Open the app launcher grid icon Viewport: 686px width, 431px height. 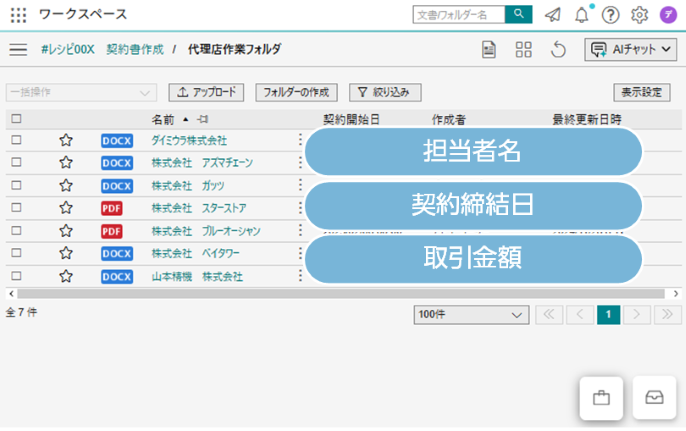[x=18, y=15]
